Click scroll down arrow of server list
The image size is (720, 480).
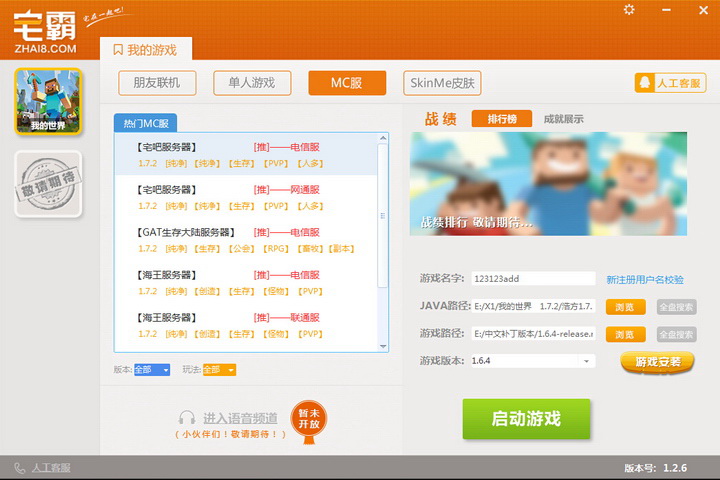click(x=383, y=347)
